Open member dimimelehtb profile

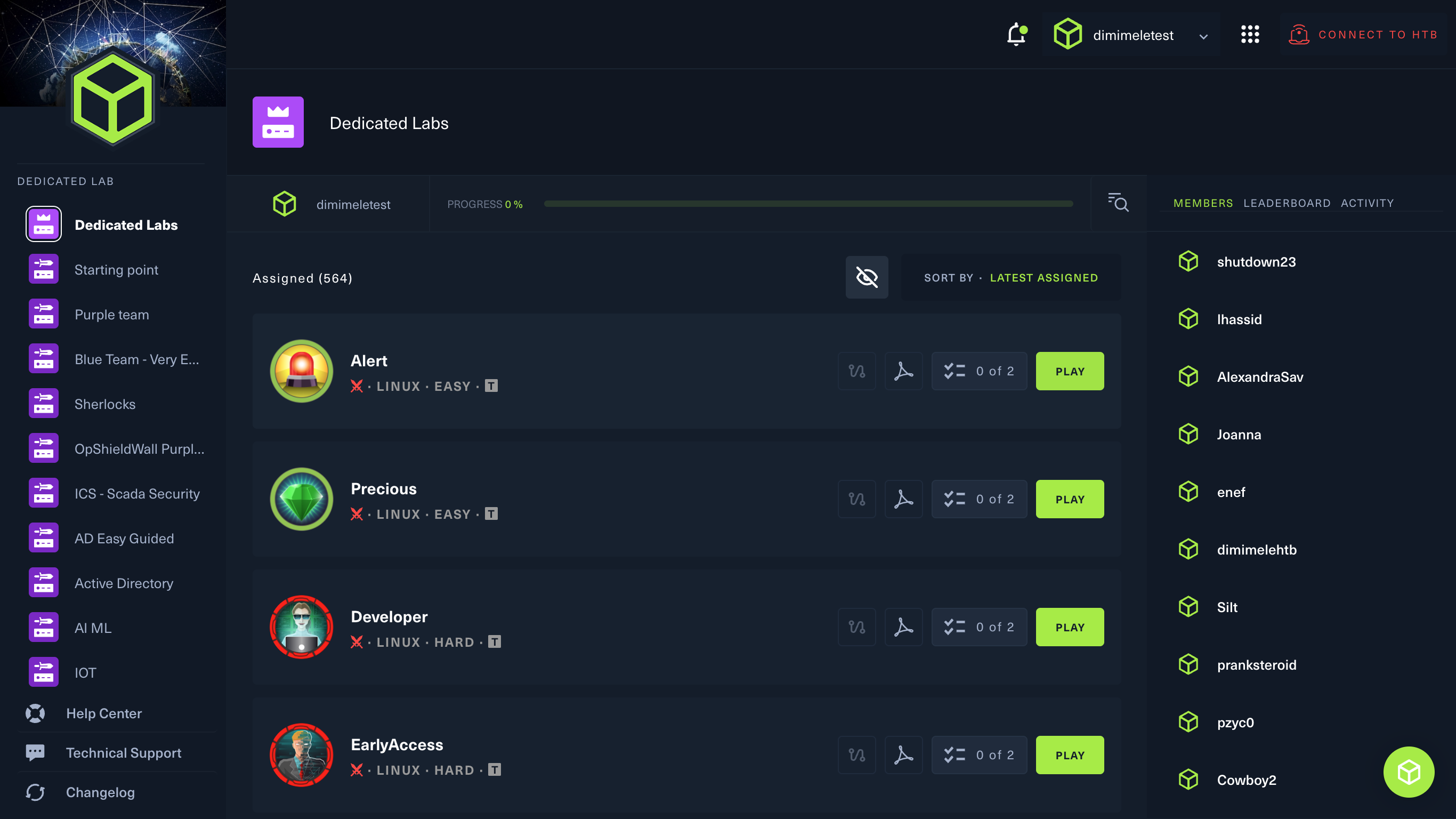[x=1257, y=549]
